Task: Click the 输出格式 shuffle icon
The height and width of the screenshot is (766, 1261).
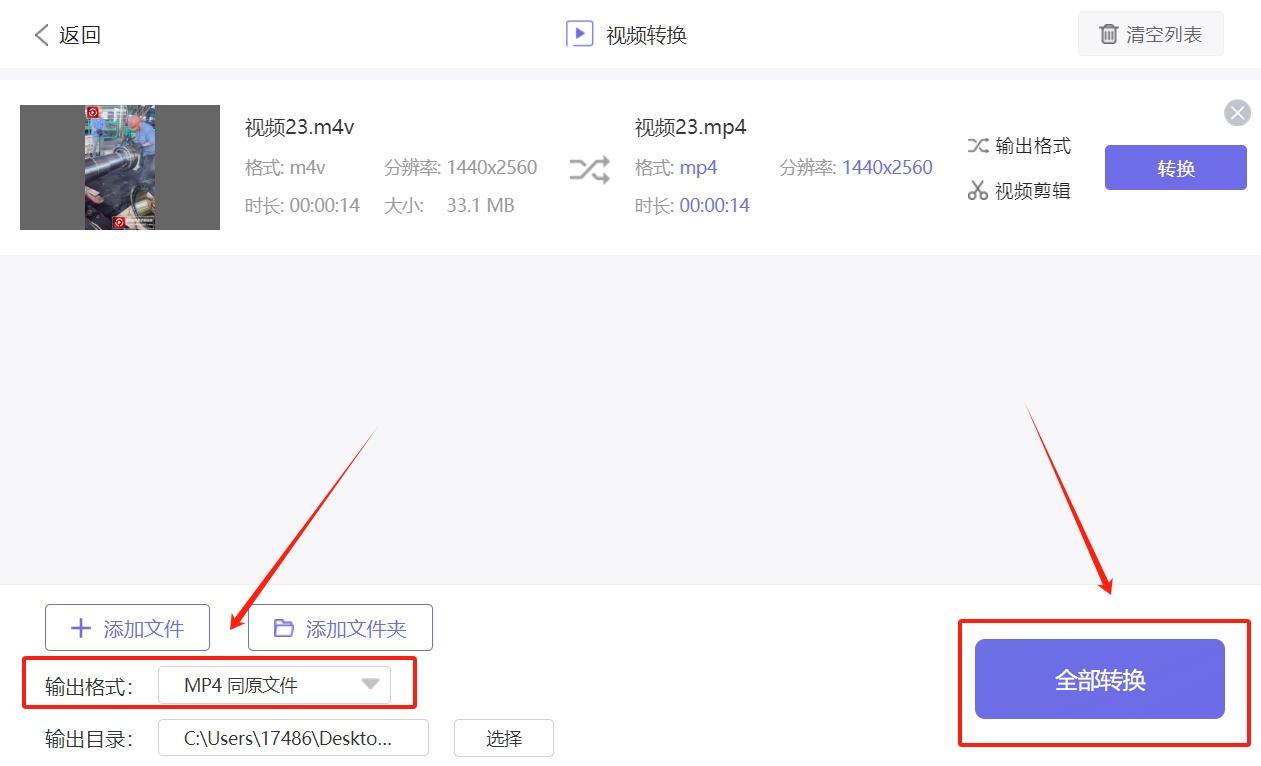Action: click(x=977, y=145)
